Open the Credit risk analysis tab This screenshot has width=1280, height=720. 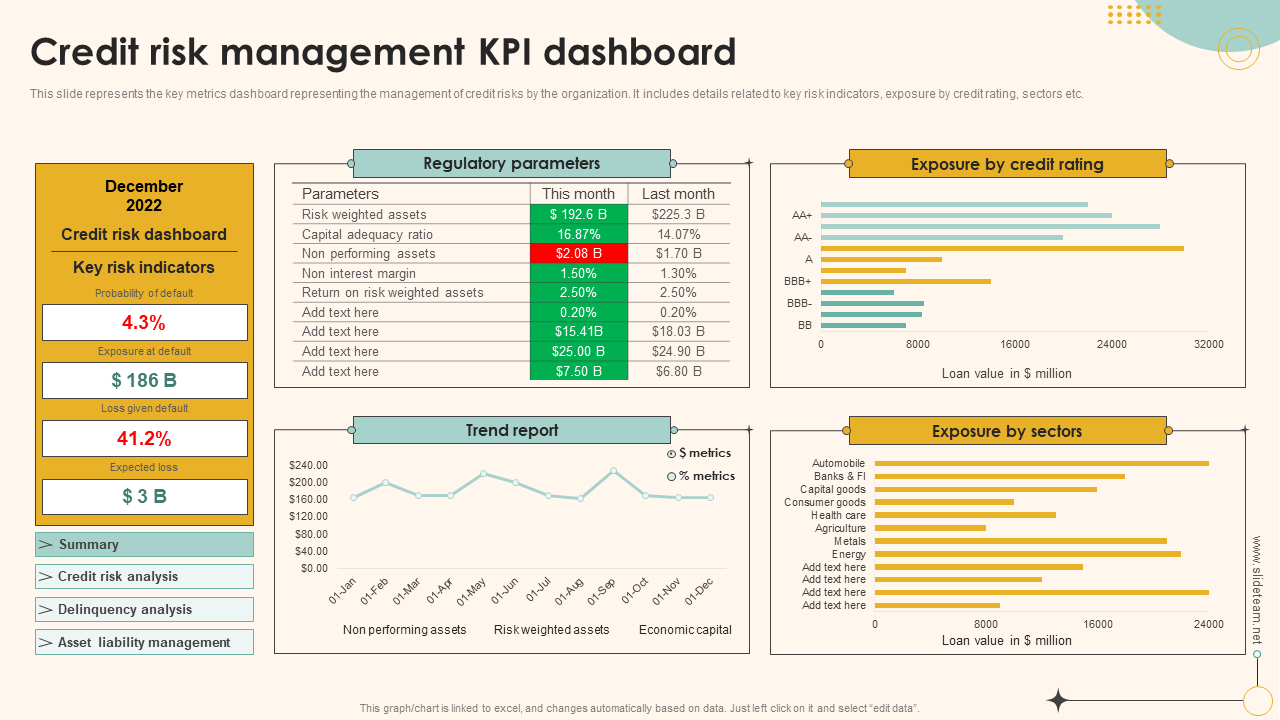[x=144, y=576]
